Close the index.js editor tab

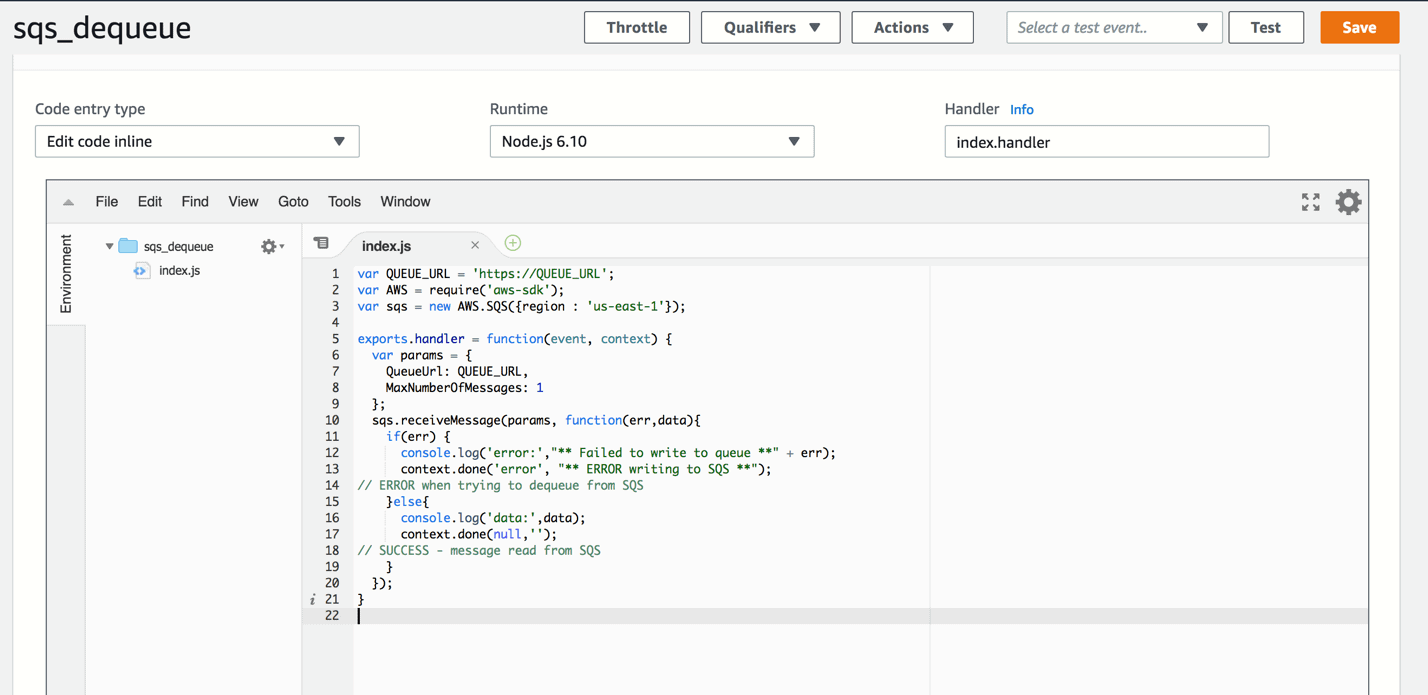(475, 245)
